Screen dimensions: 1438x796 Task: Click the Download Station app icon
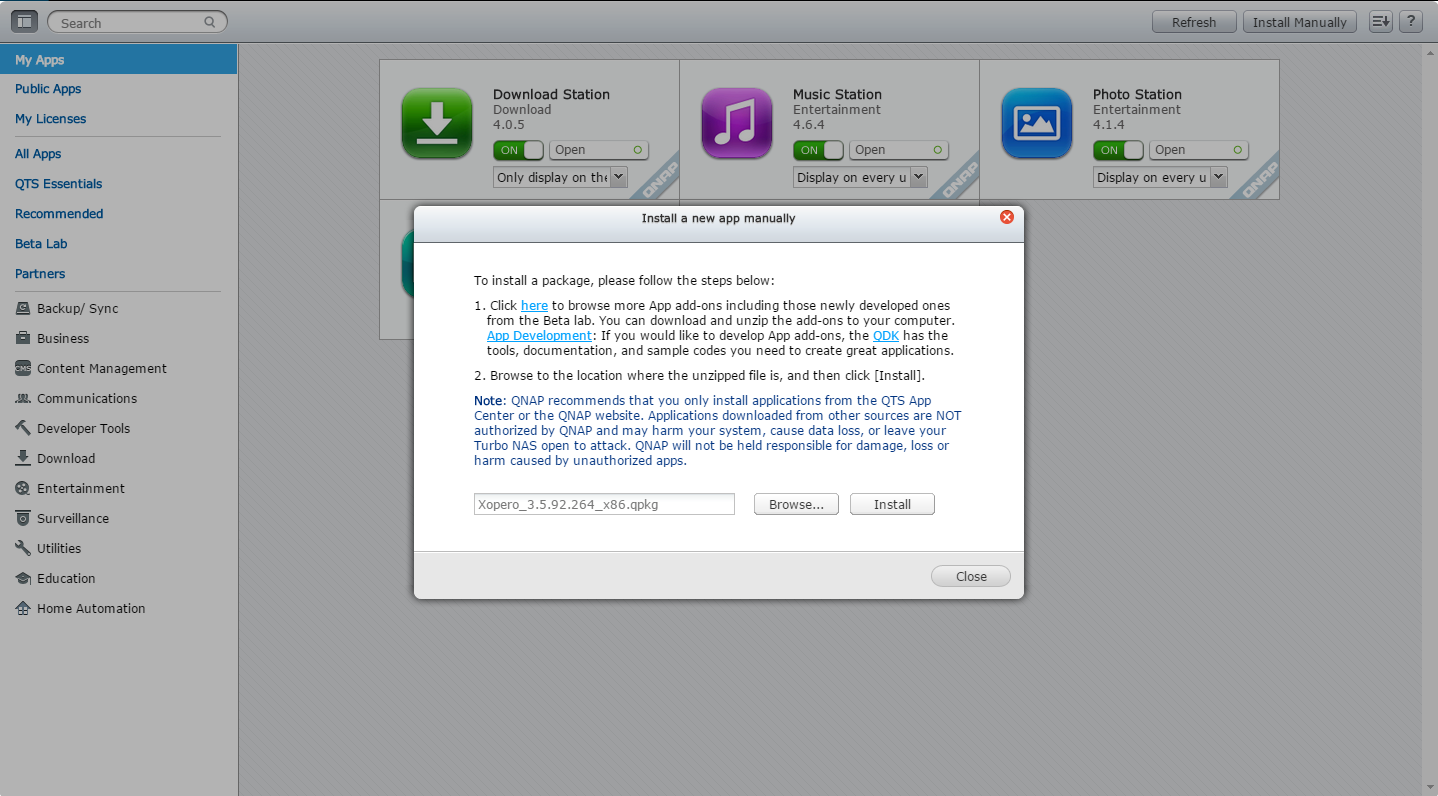pyautogui.click(x=437, y=124)
